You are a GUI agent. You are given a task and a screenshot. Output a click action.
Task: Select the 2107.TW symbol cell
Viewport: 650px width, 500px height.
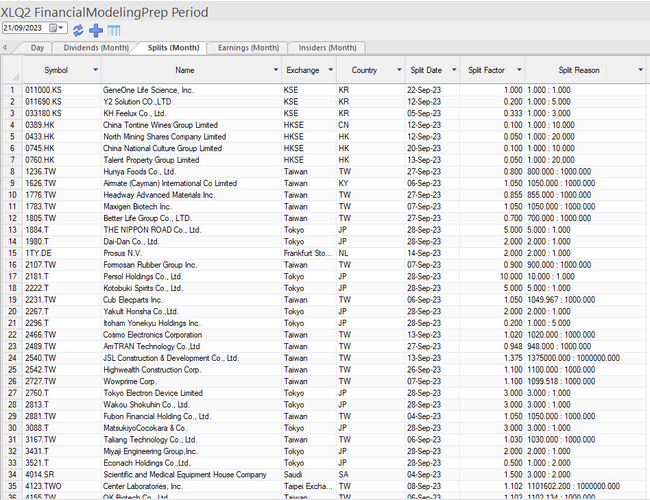62,265
